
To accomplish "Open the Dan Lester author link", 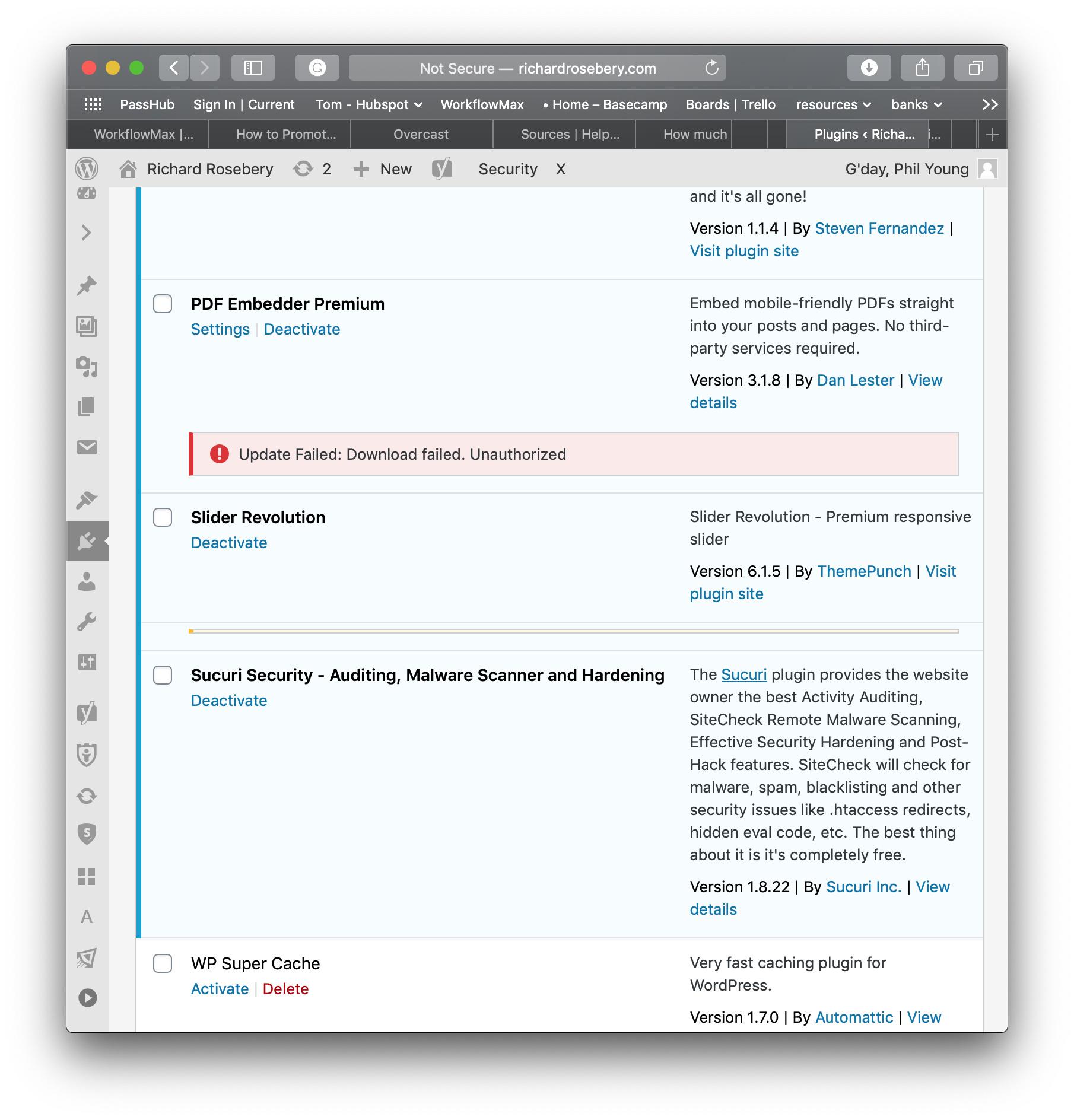I will [856, 380].
